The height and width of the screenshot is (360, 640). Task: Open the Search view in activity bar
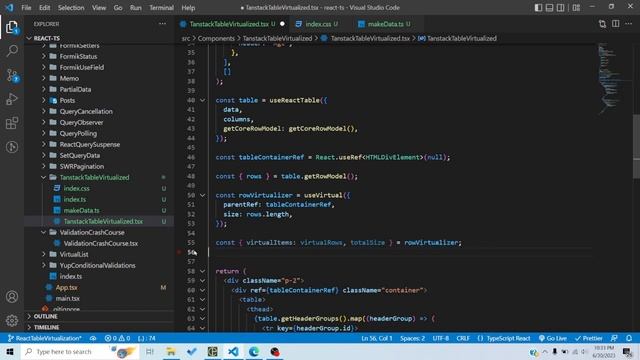(x=12, y=51)
